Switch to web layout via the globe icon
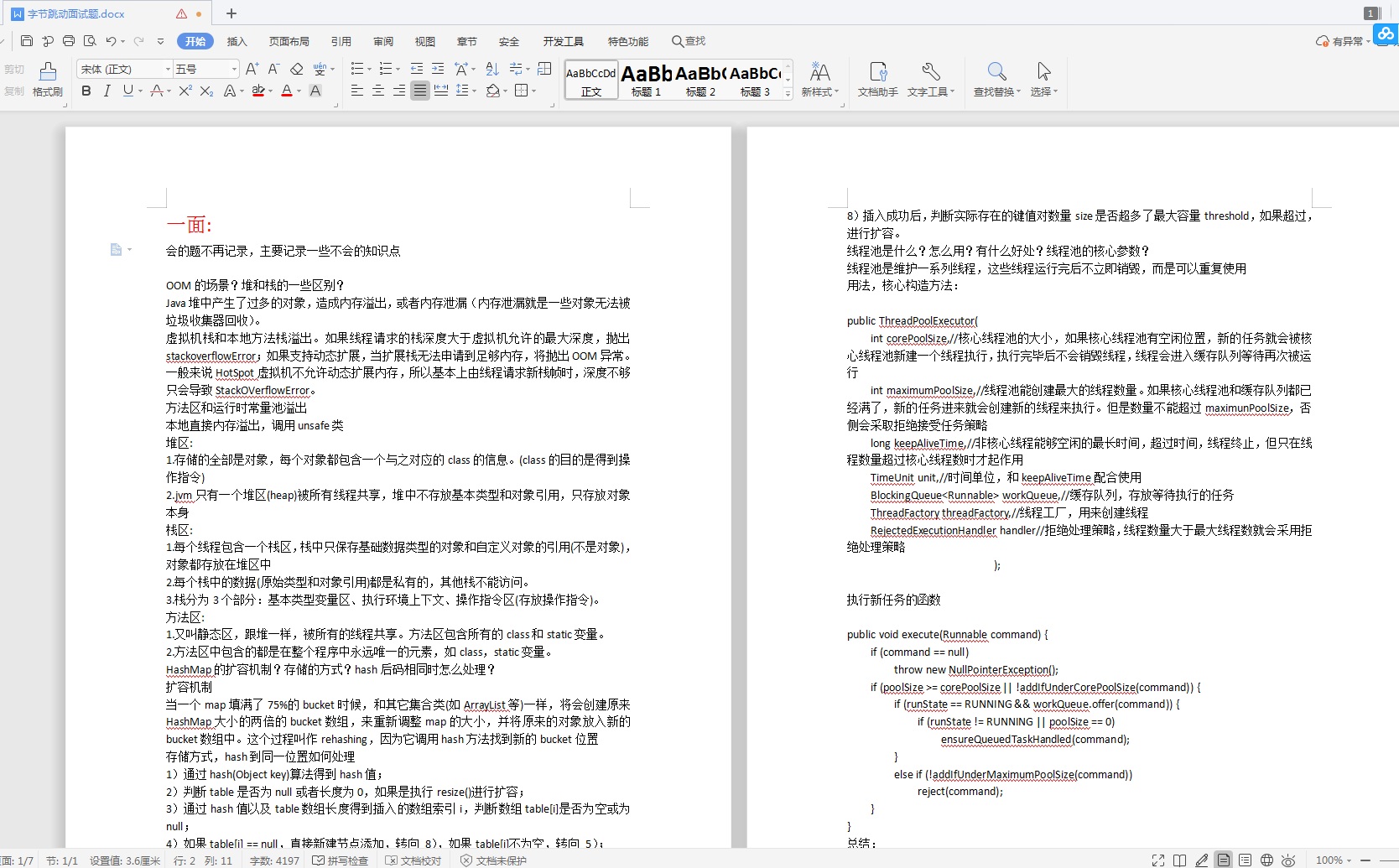The width and height of the screenshot is (1399, 868). click(1266, 860)
